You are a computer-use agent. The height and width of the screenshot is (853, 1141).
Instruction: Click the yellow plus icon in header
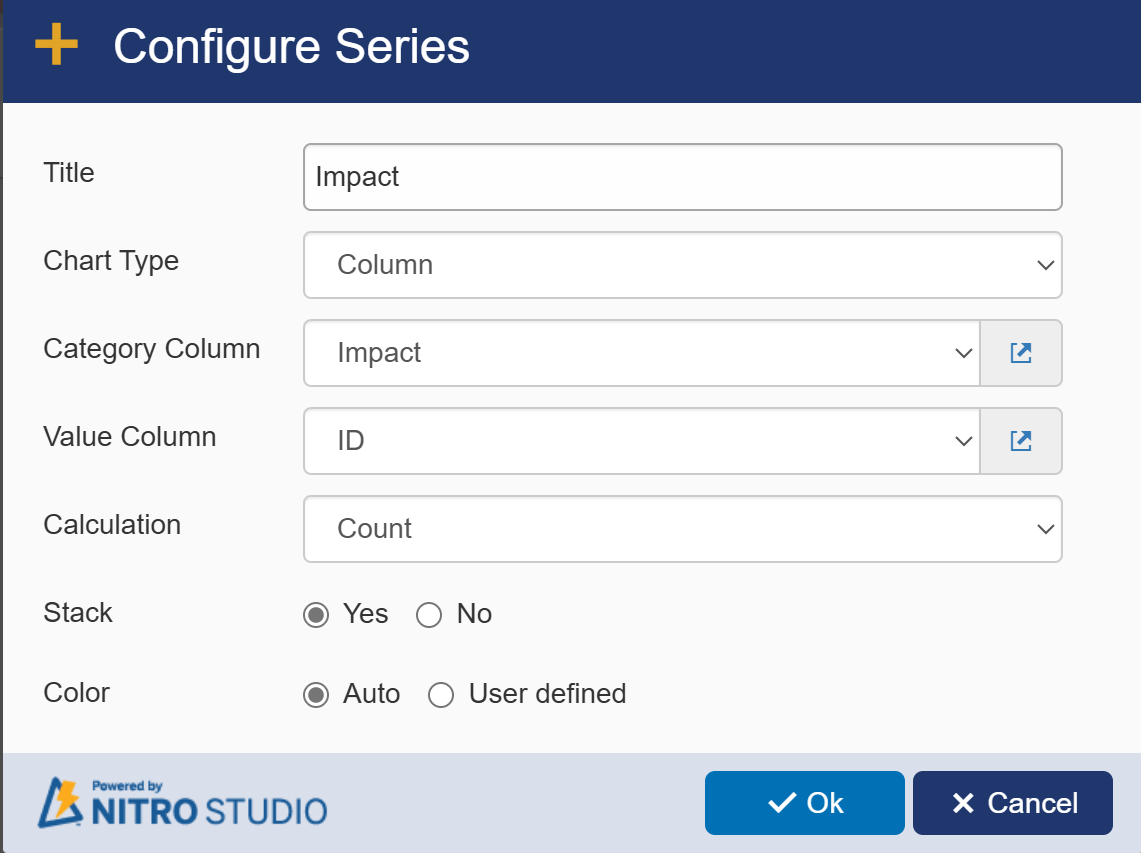(x=56, y=44)
